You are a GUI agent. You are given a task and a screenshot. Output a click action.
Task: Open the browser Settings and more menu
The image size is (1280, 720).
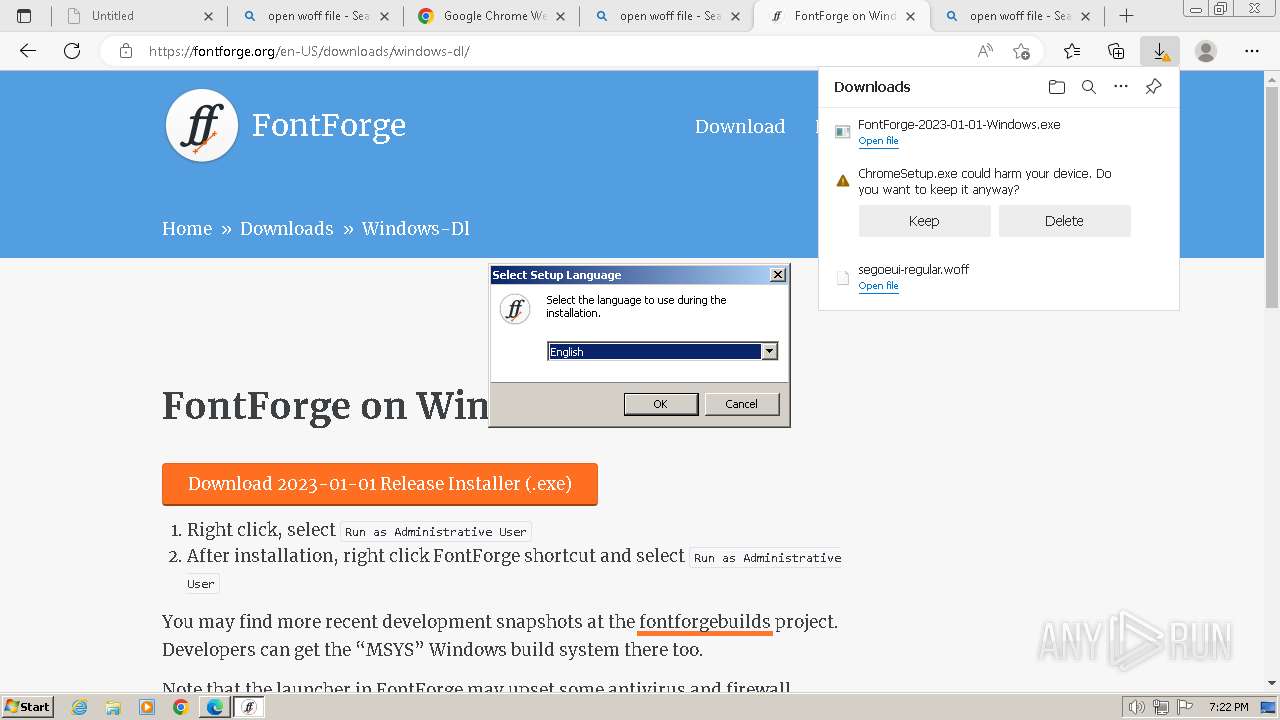coord(1252,51)
